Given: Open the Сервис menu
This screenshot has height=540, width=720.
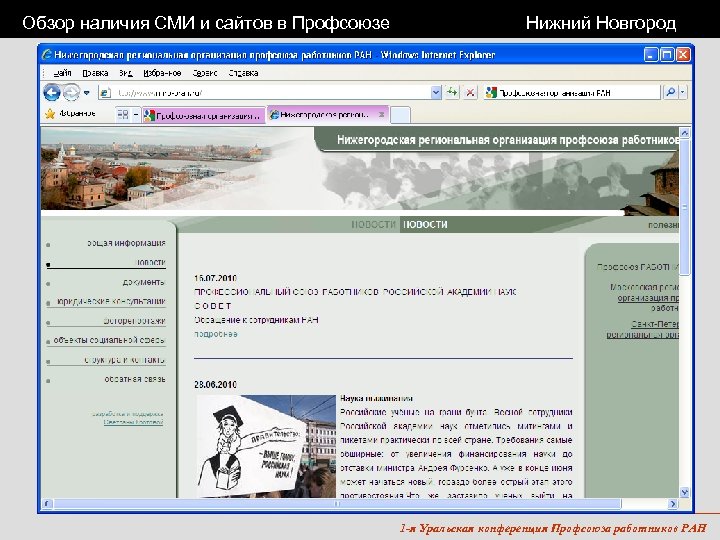Looking at the screenshot, I should (x=205, y=73).
